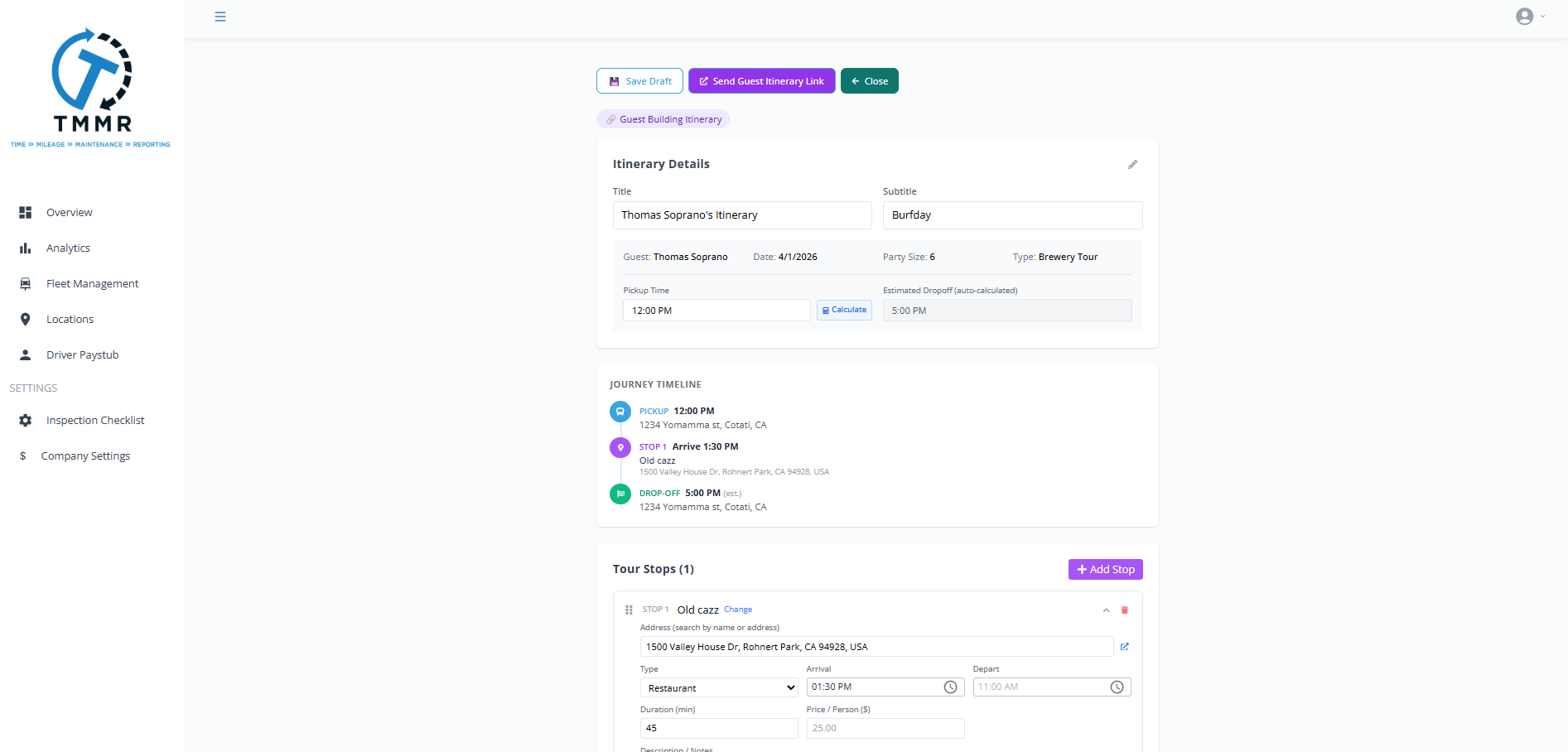Delete Stop 1 with the red trash icon
1568x752 pixels.
tap(1125, 610)
